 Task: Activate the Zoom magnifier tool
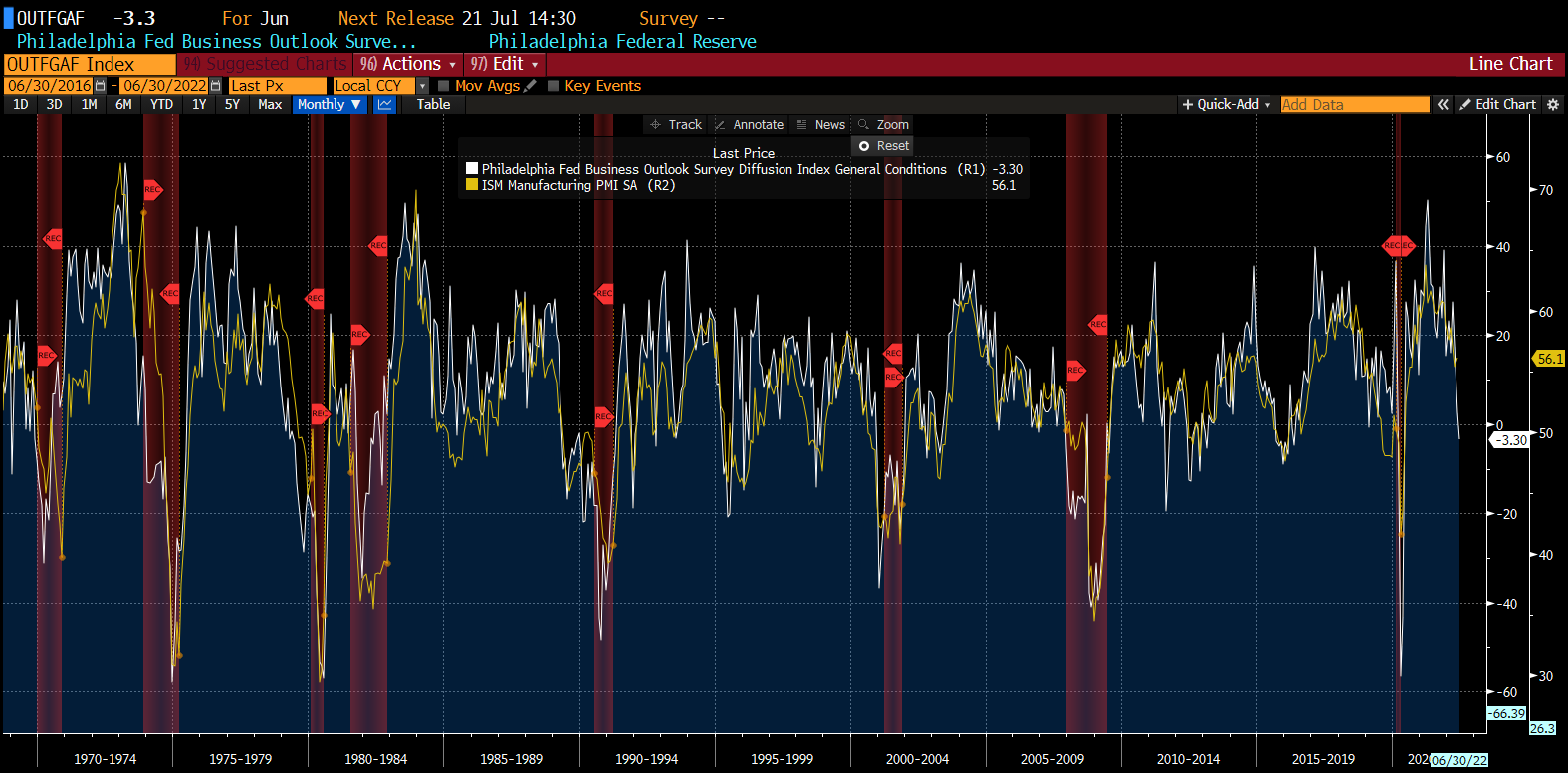pyautogui.click(x=883, y=125)
